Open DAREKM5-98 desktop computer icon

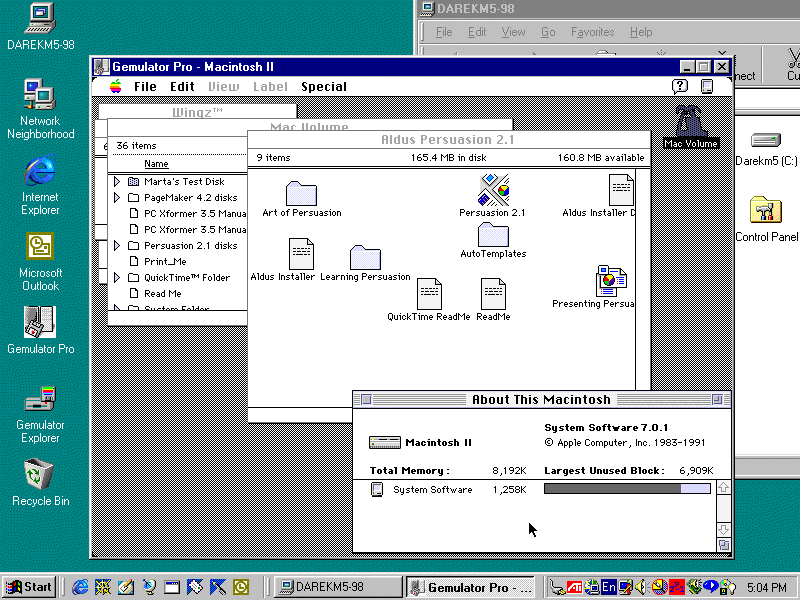[40, 18]
